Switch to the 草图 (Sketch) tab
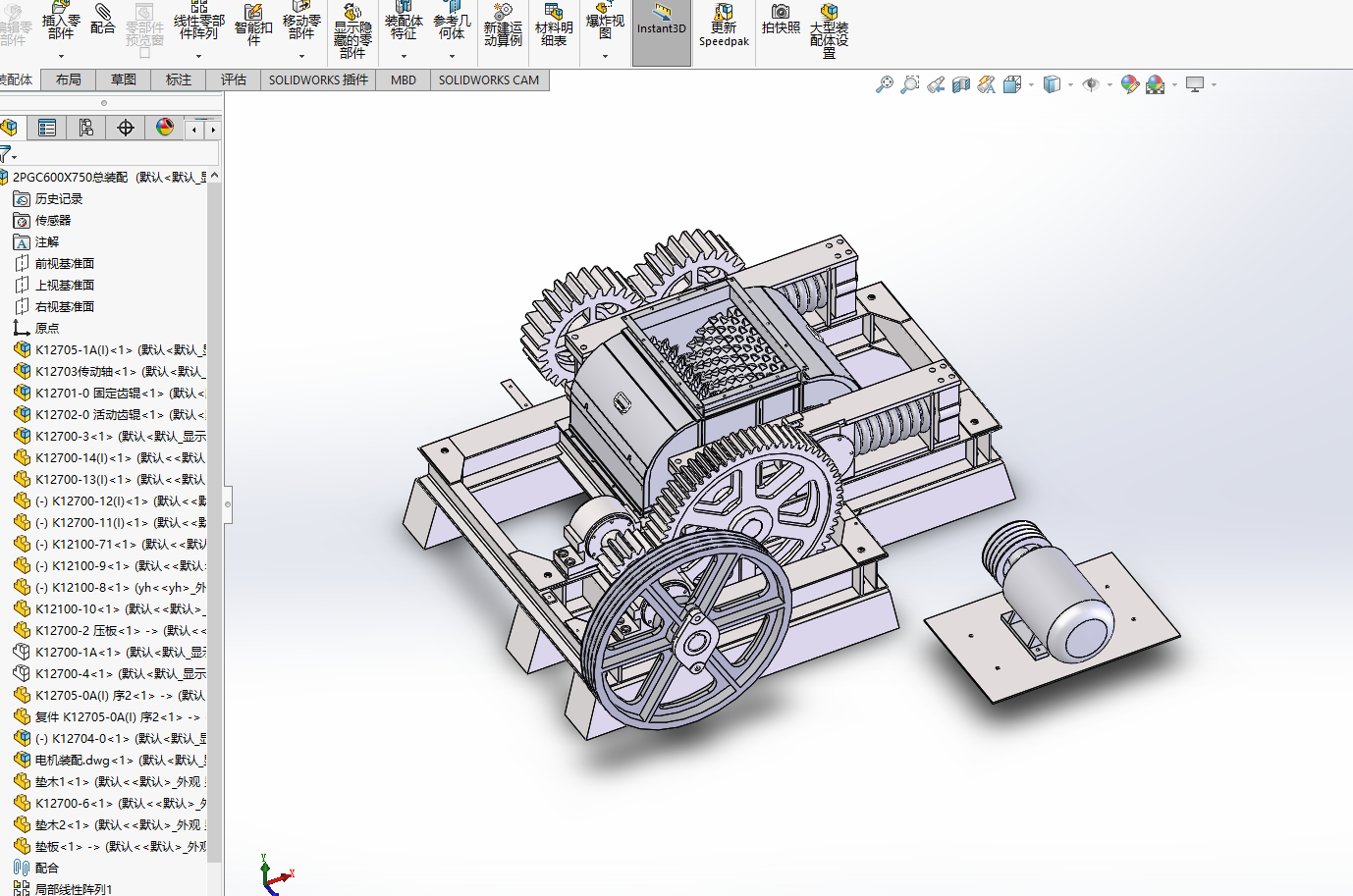Screen dimensions: 1353x896 point(124,79)
